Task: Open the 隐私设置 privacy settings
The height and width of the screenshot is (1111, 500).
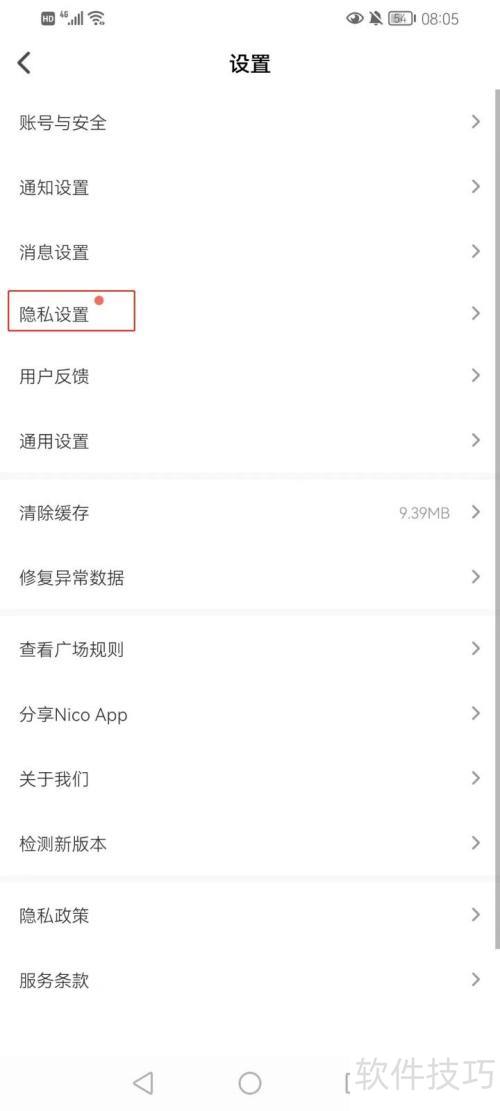Action: coord(250,313)
